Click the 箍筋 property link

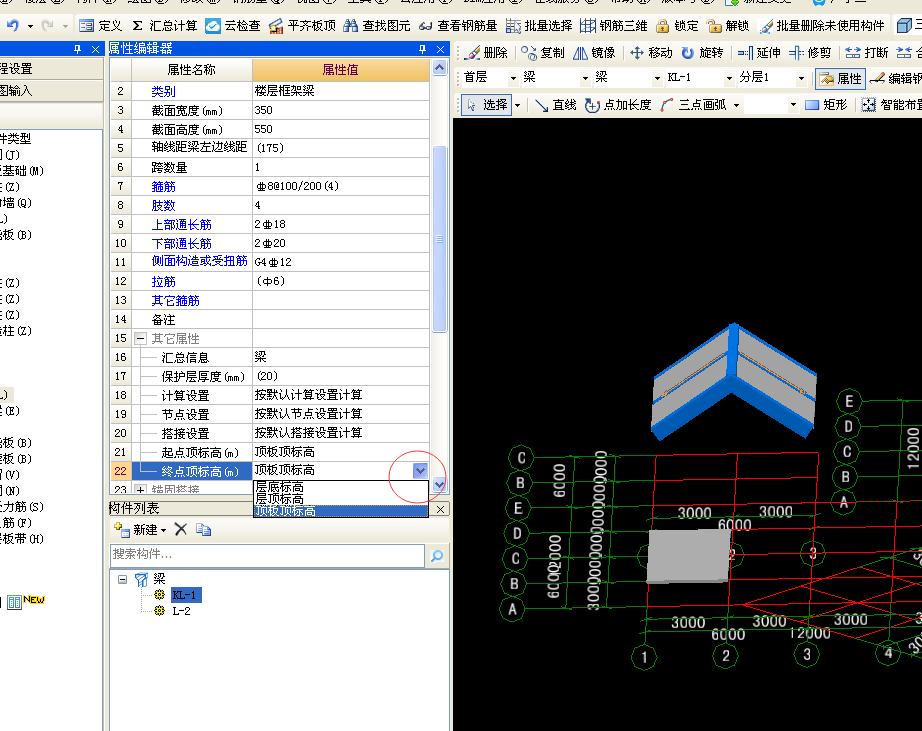click(x=163, y=186)
